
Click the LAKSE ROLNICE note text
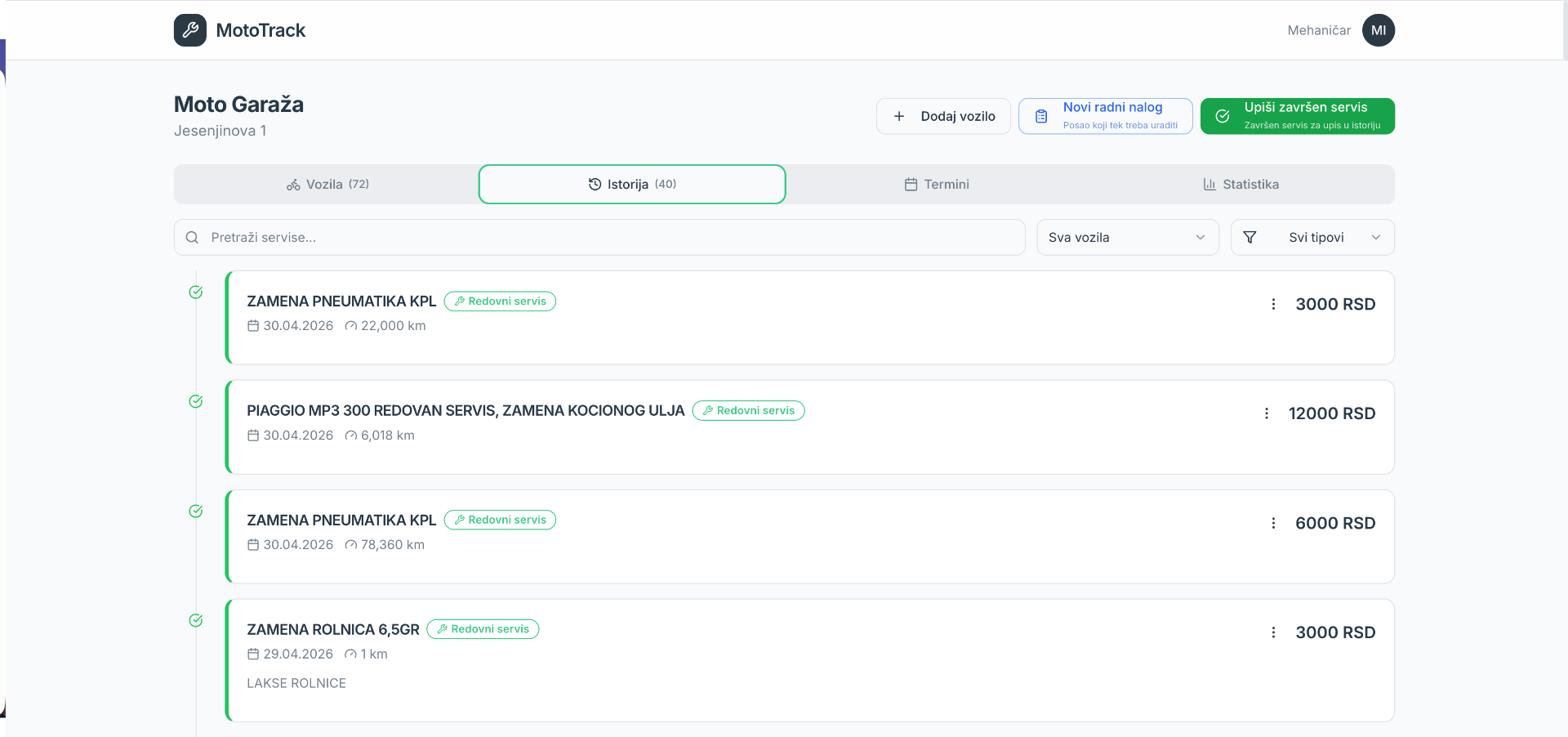click(x=296, y=683)
